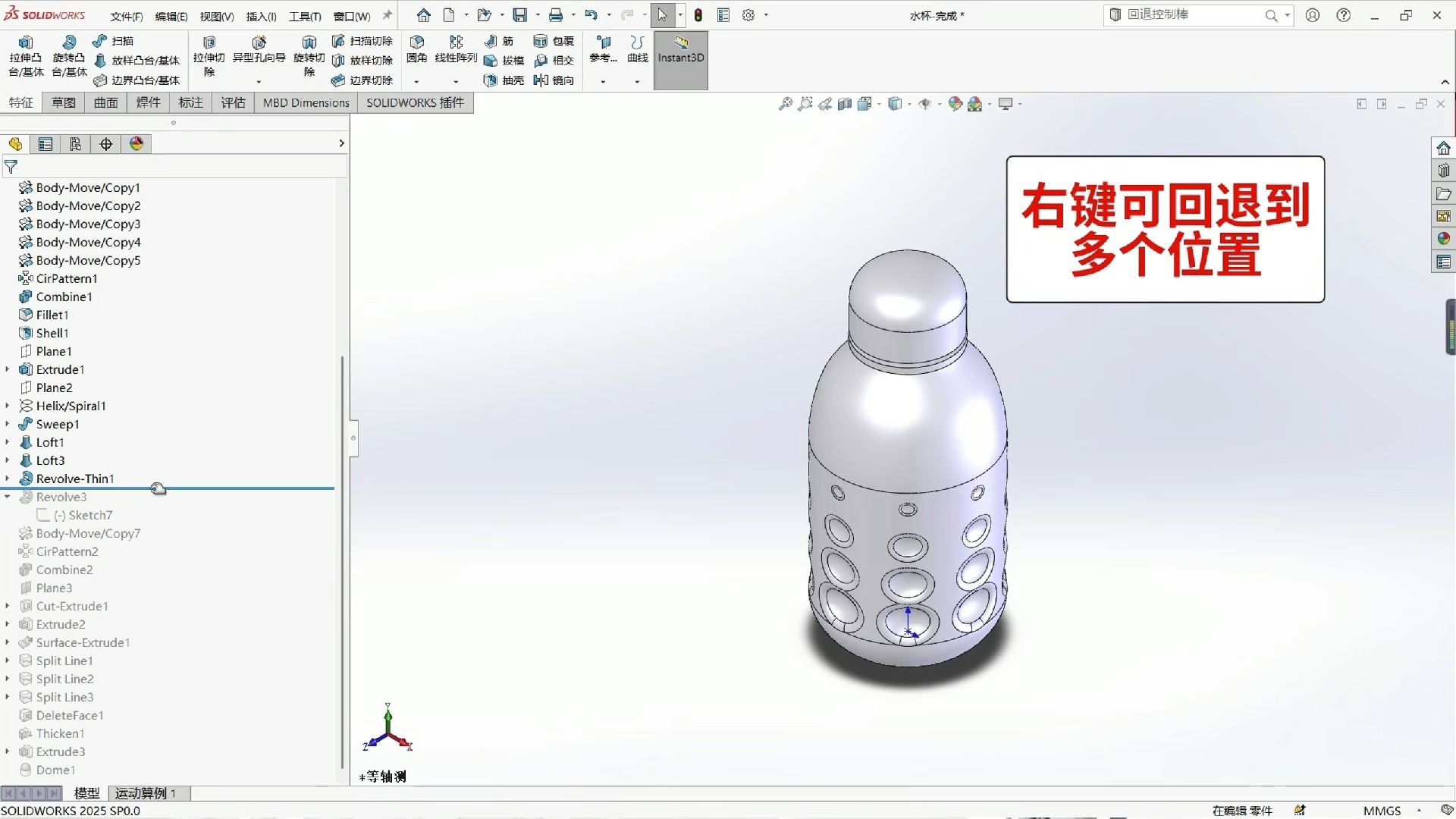Switch to the ConfigurationManager tab in the left panel

point(75,143)
